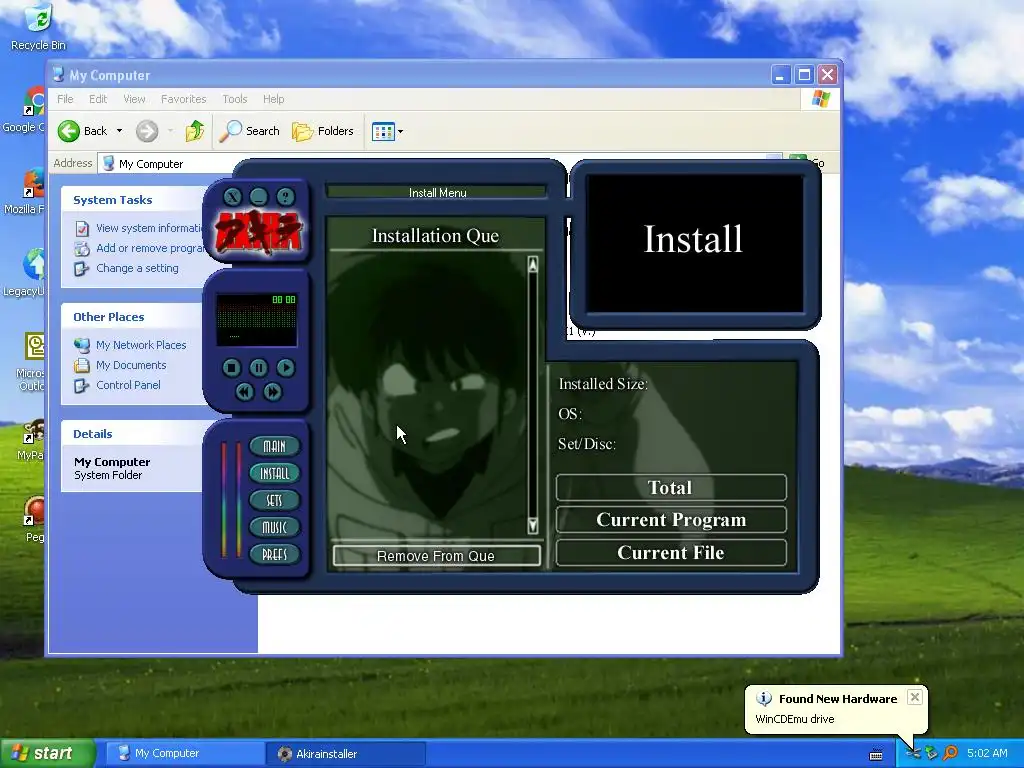Viewport: 1024px width, 768px height.
Task: Minimize the Akira installer using underscore button
Action: [259, 197]
